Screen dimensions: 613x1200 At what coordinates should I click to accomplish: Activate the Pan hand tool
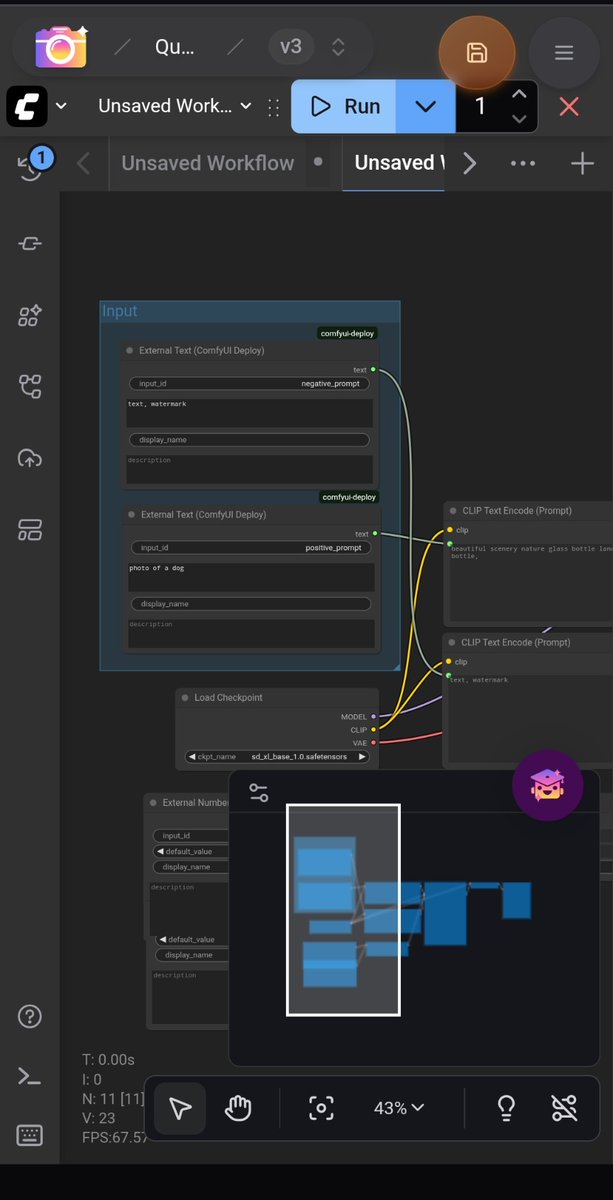(237, 1108)
